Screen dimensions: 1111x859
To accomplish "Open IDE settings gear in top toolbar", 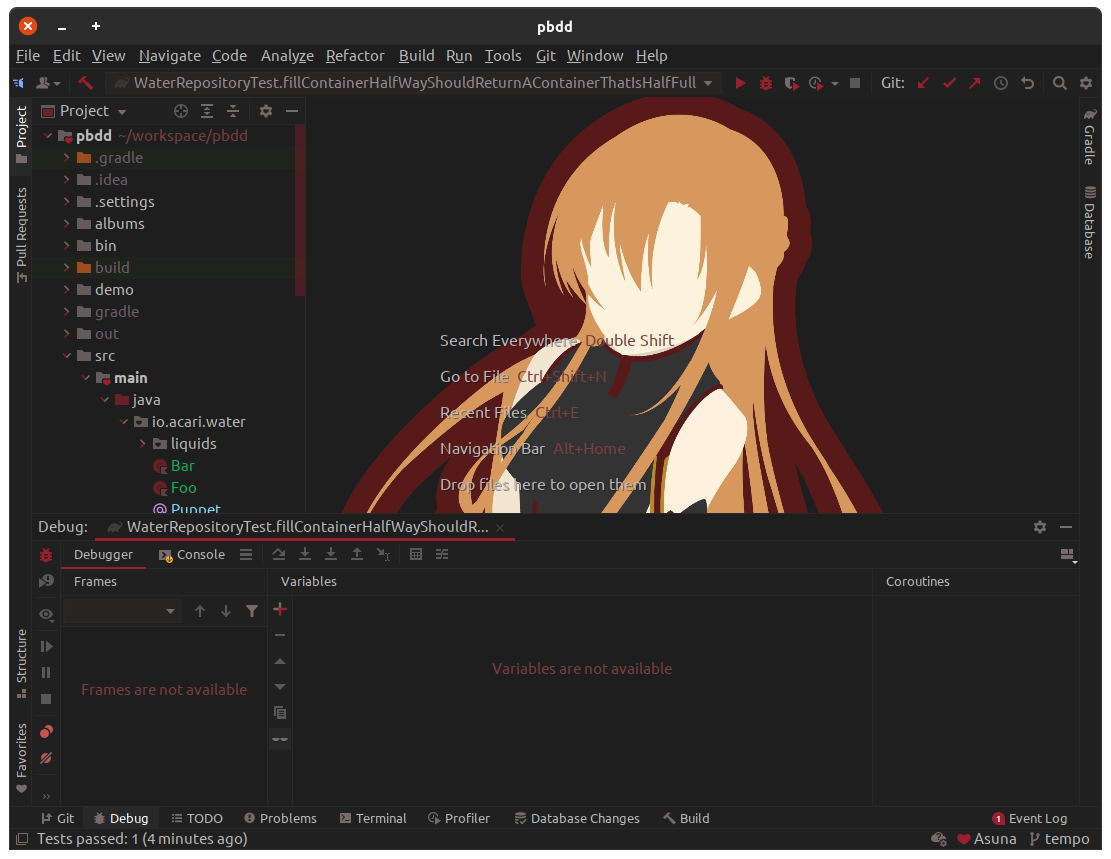I will pyautogui.click(x=1086, y=83).
